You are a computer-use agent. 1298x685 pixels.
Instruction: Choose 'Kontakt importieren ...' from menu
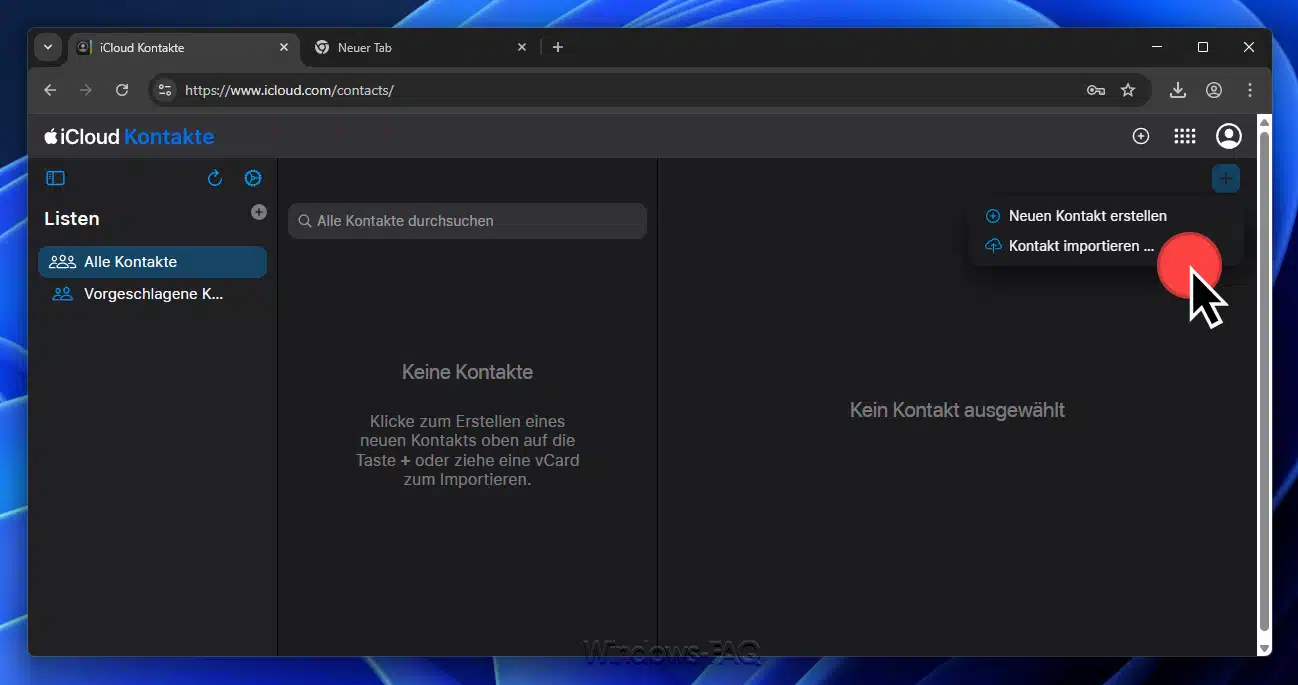point(1080,246)
